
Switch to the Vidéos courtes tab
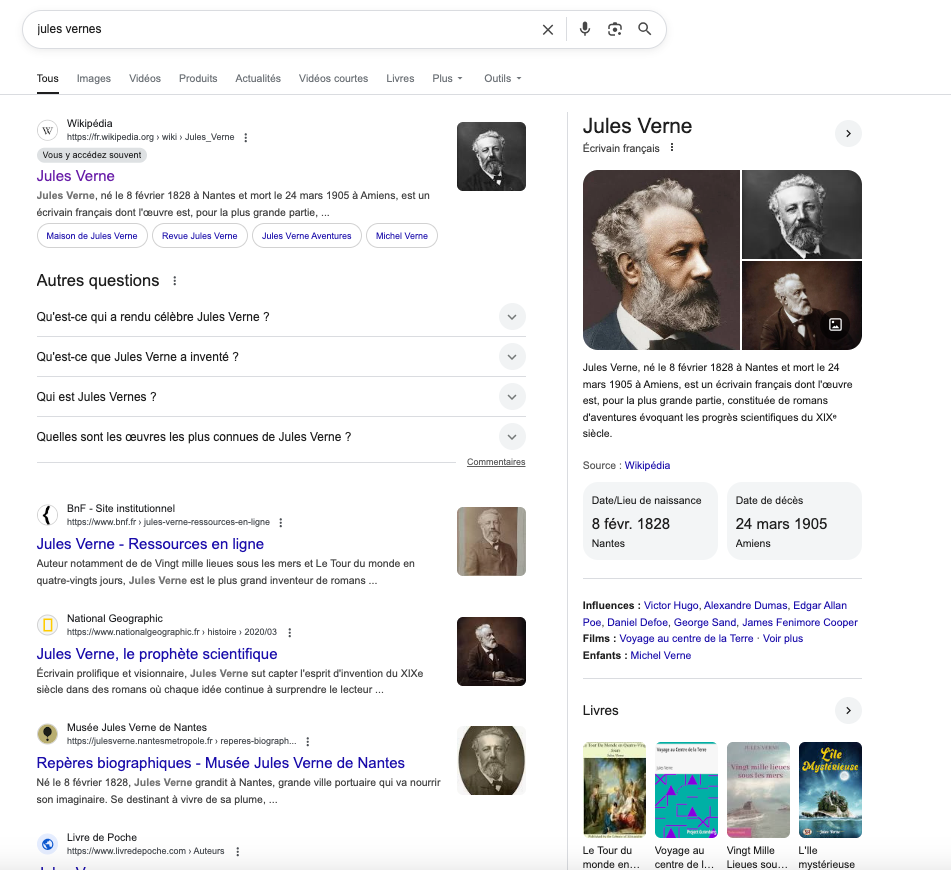point(333,78)
